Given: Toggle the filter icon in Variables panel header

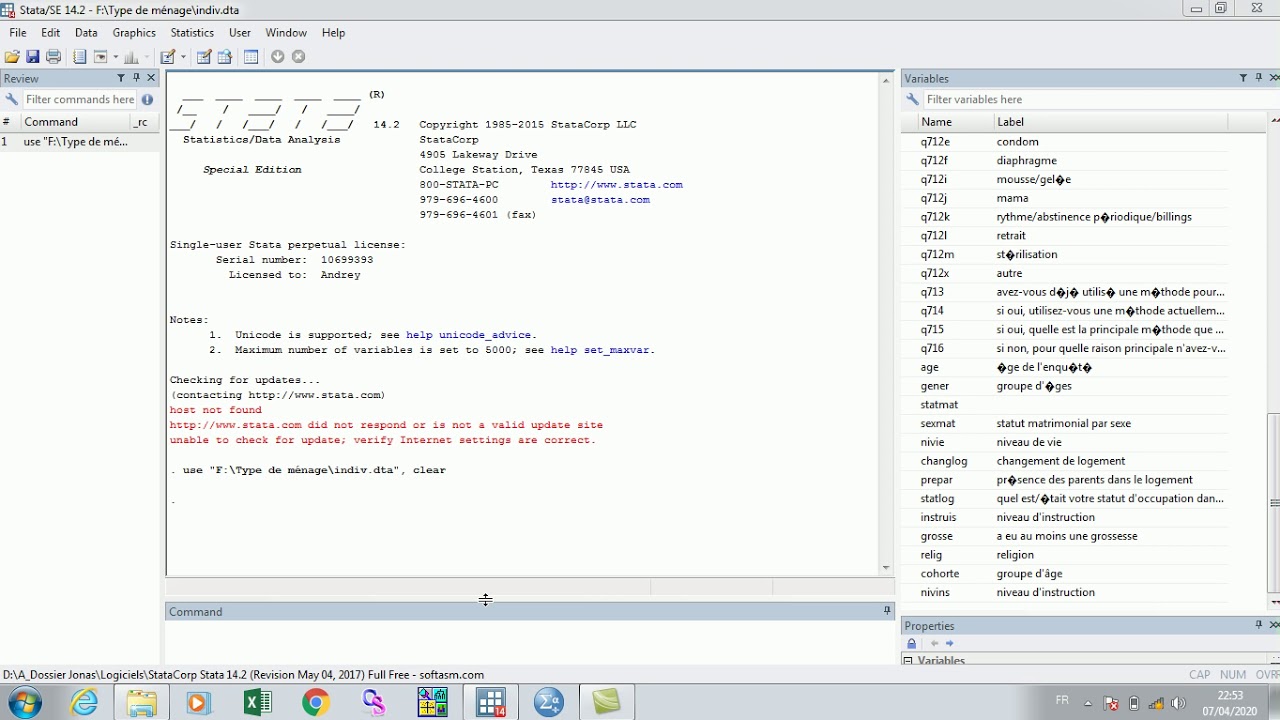Looking at the screenshot, I should pos(1243,78).
